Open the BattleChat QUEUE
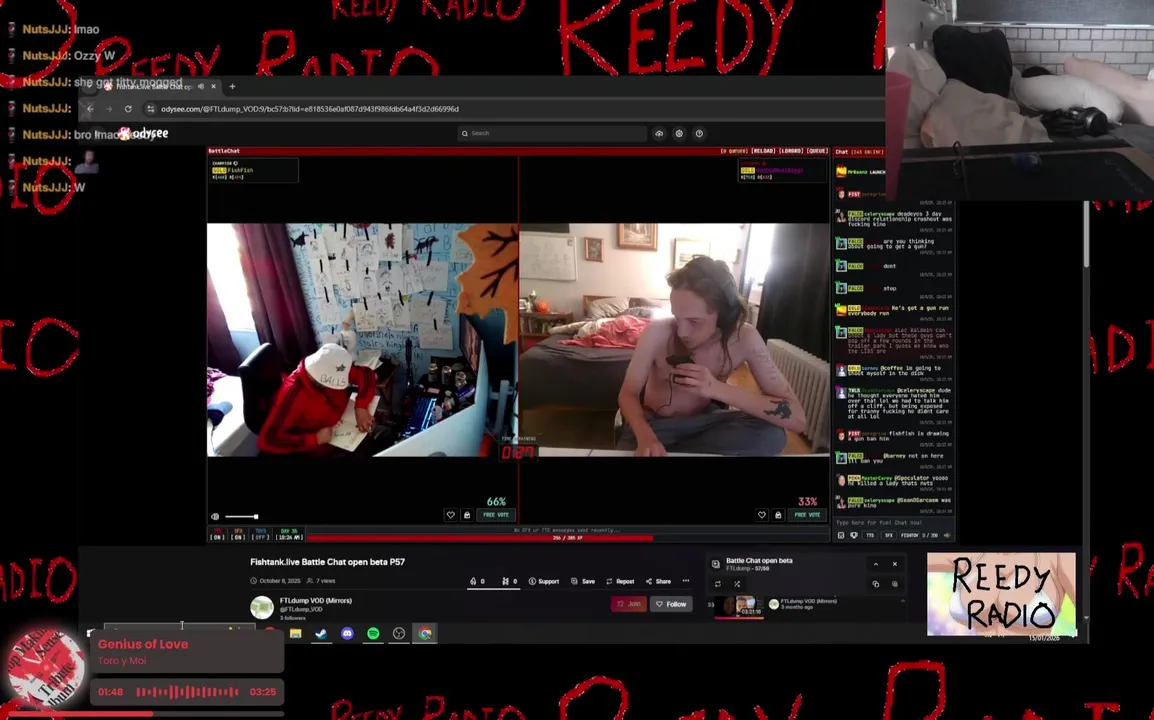Screen dimensions: 1154x720 [817, 151]
